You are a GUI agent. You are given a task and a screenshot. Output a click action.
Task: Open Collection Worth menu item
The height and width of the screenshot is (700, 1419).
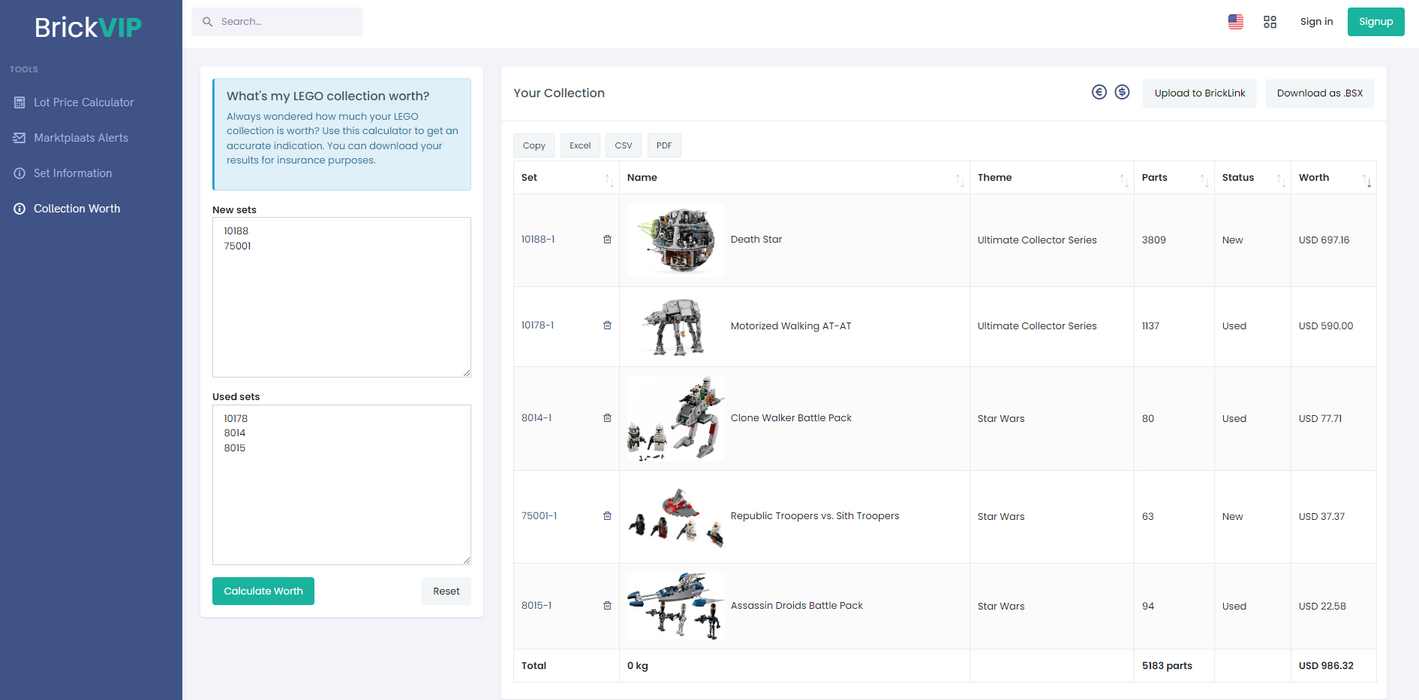[77, 209]
